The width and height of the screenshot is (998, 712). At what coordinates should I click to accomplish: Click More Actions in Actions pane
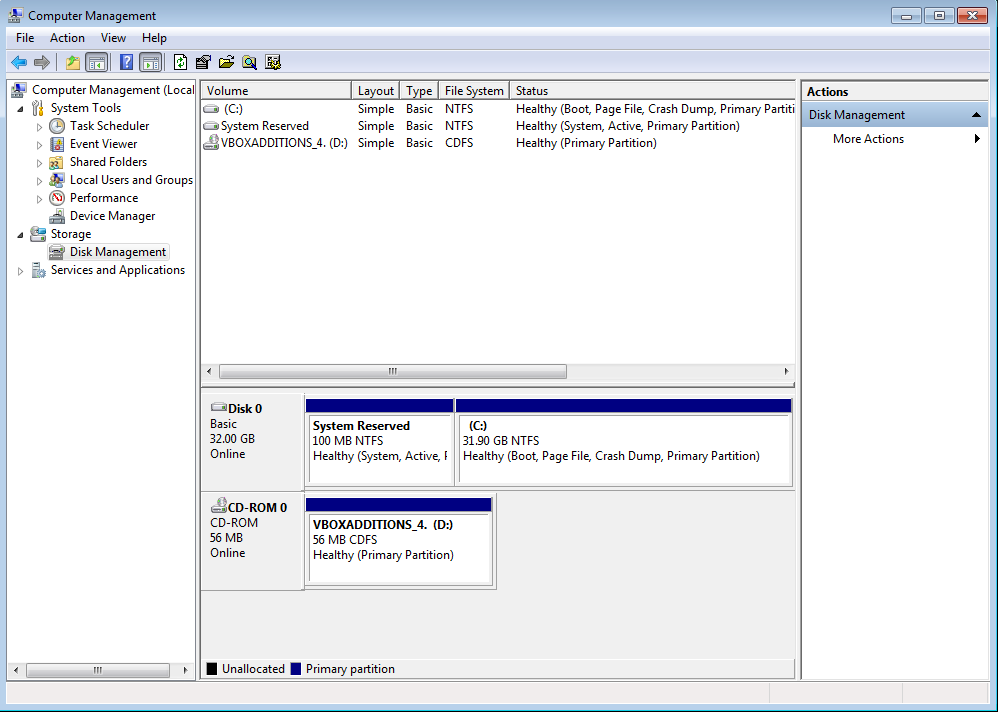coord(868,139)
